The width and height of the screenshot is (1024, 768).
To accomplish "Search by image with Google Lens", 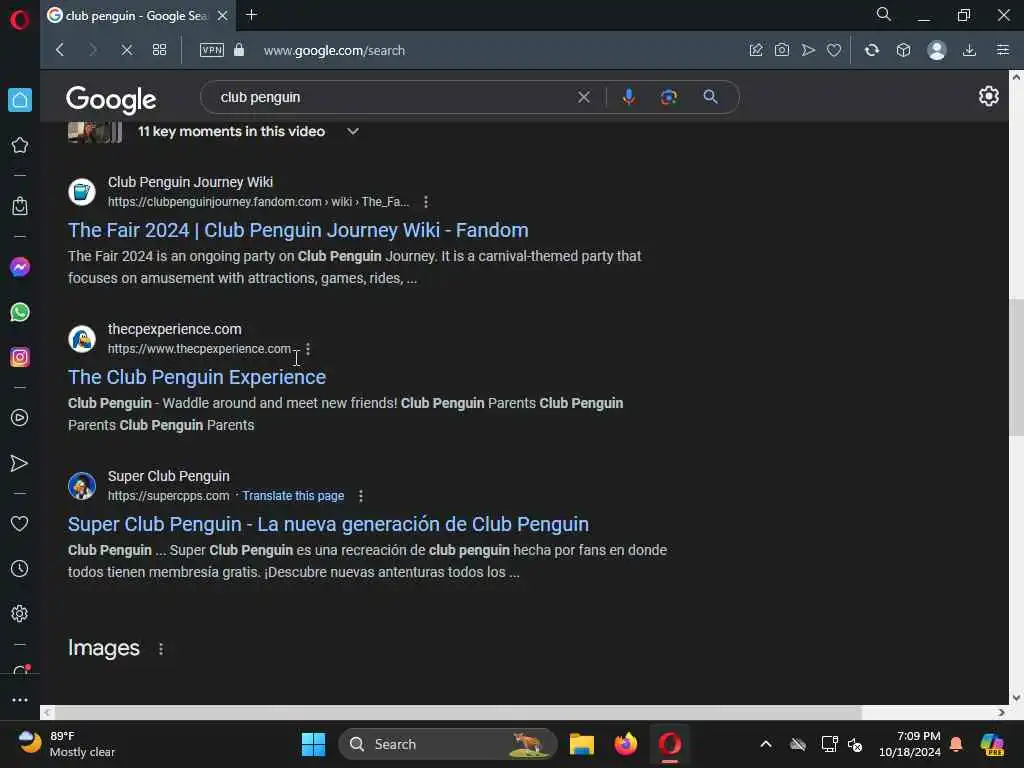I will [x=668, y=97].
